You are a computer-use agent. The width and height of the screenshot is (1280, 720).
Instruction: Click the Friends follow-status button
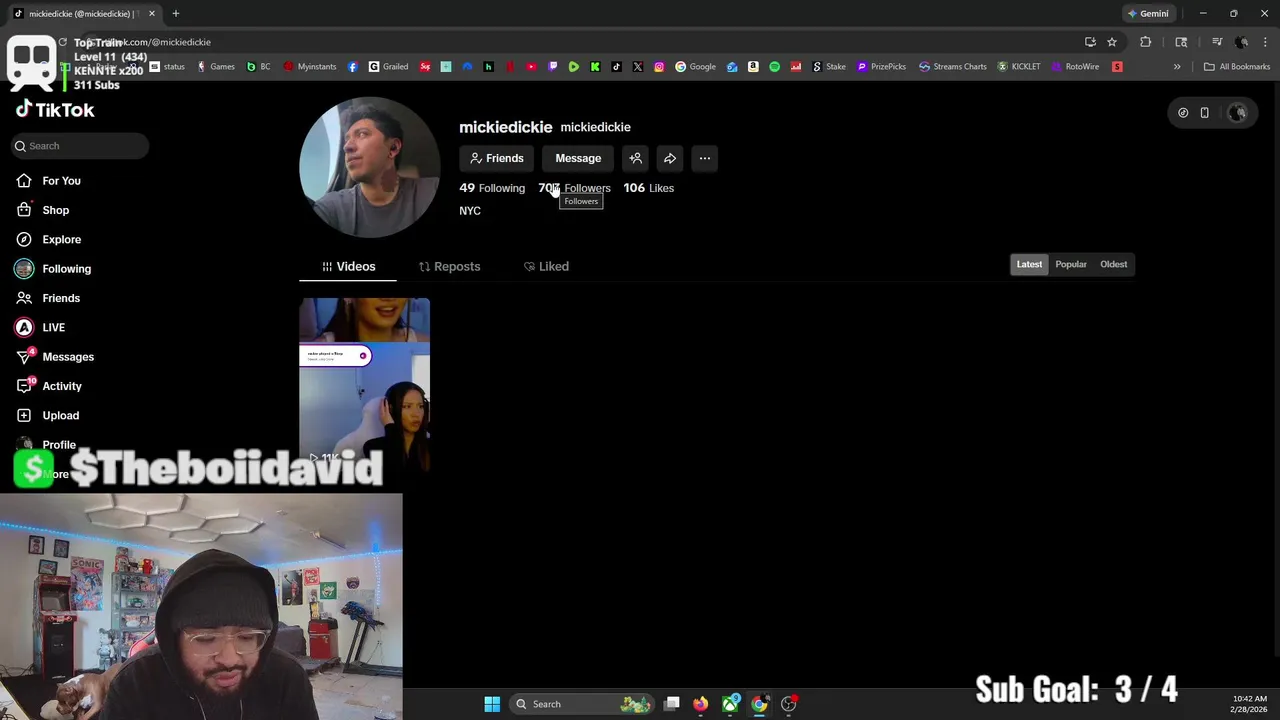point(497,158)
